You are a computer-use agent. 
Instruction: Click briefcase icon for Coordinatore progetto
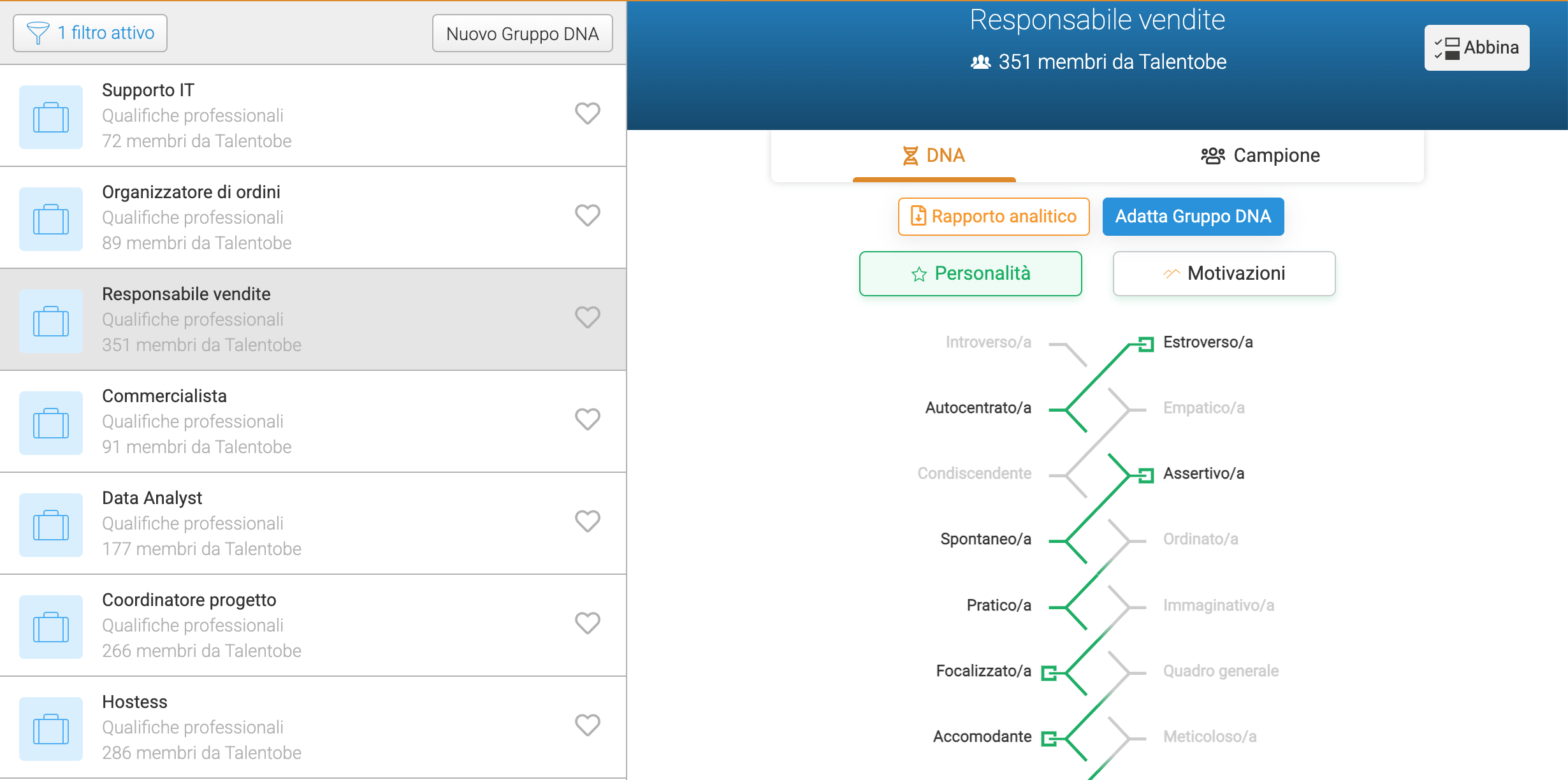[x=51, y=627]
